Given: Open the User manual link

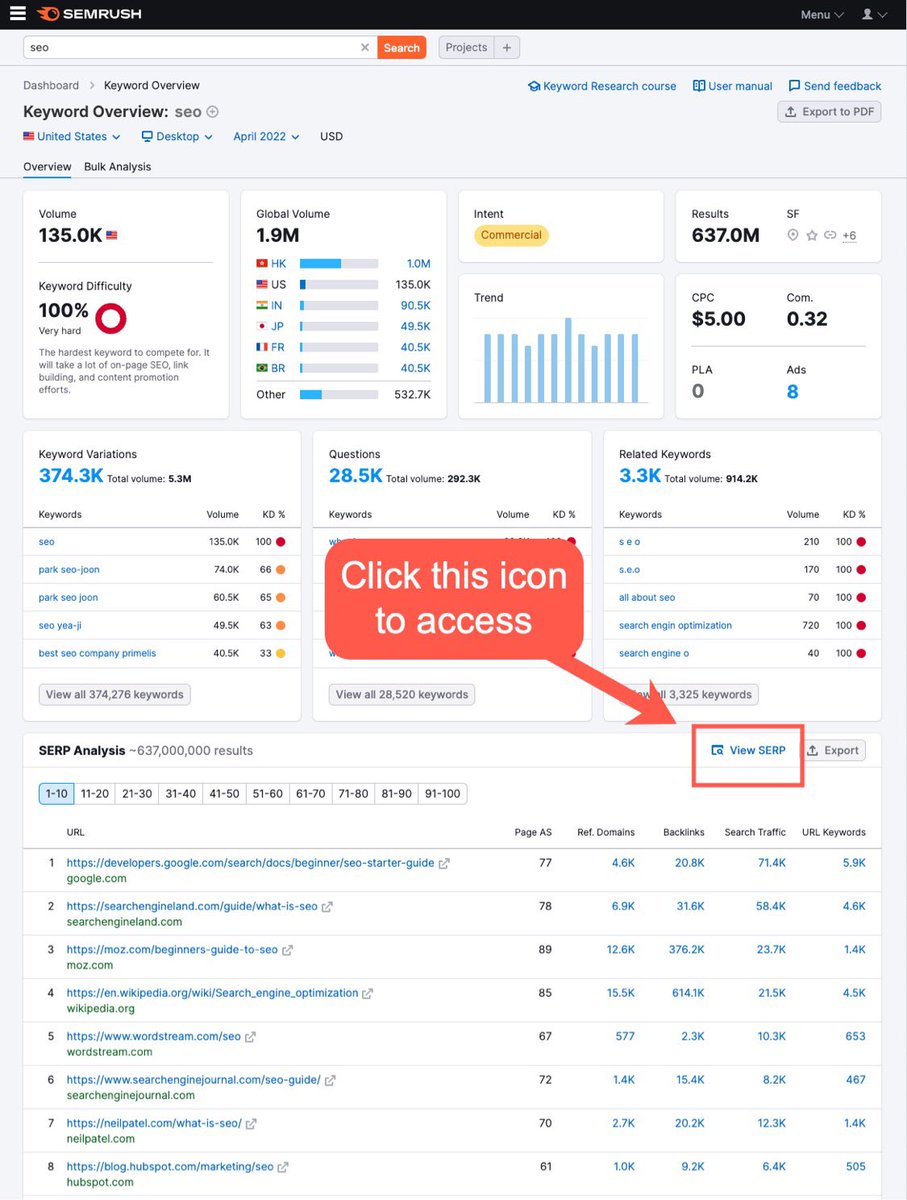Looking at the screenshot, I should click(732, 86).
